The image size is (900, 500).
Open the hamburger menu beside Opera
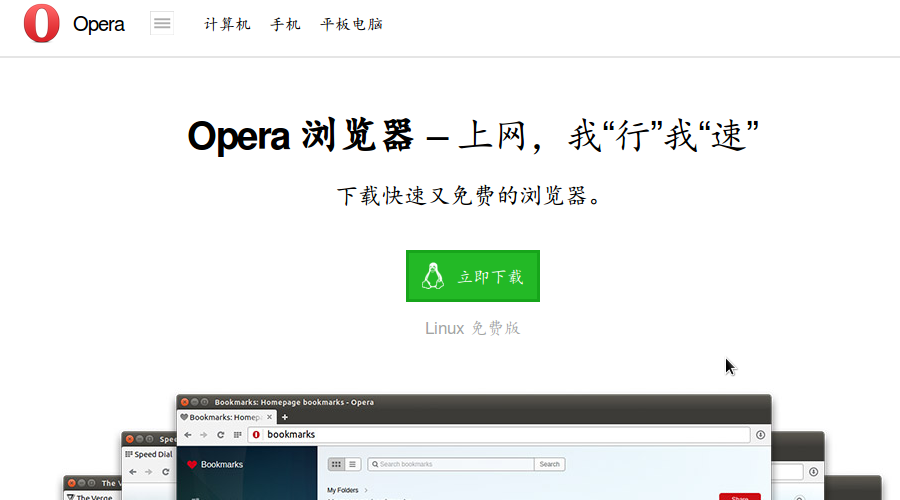[162, 24]
